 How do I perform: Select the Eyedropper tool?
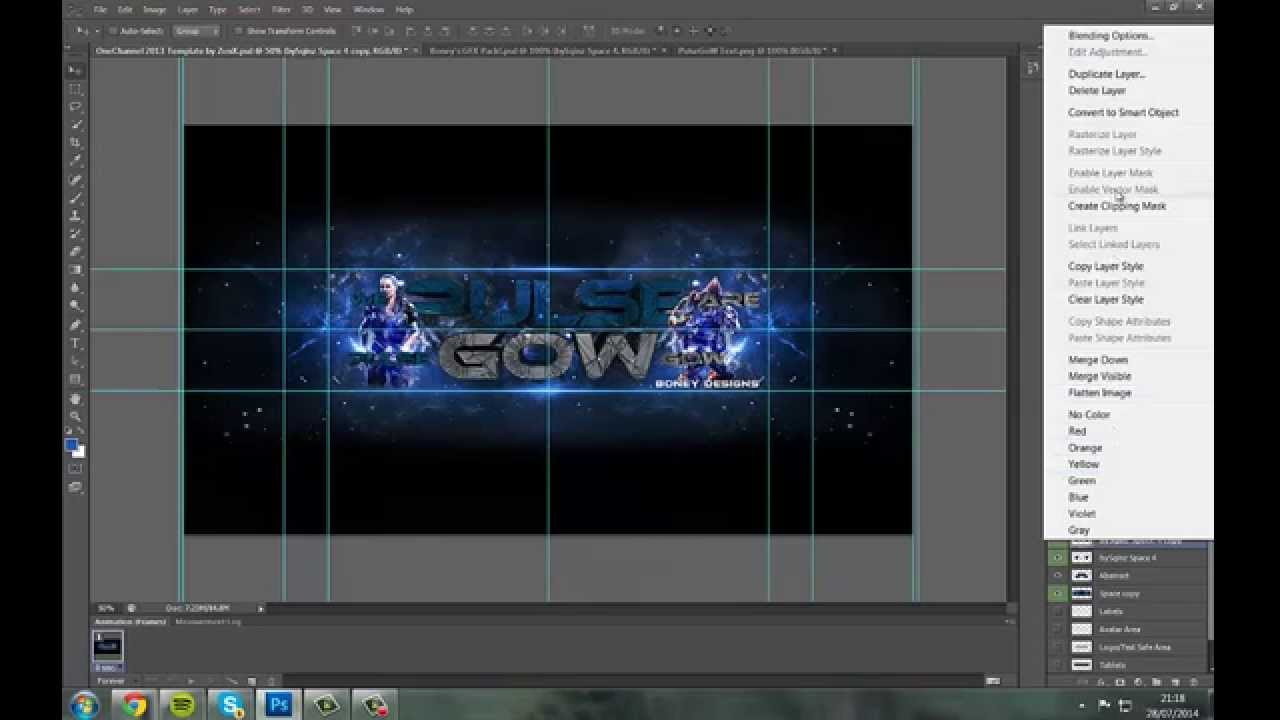[75, 161]
